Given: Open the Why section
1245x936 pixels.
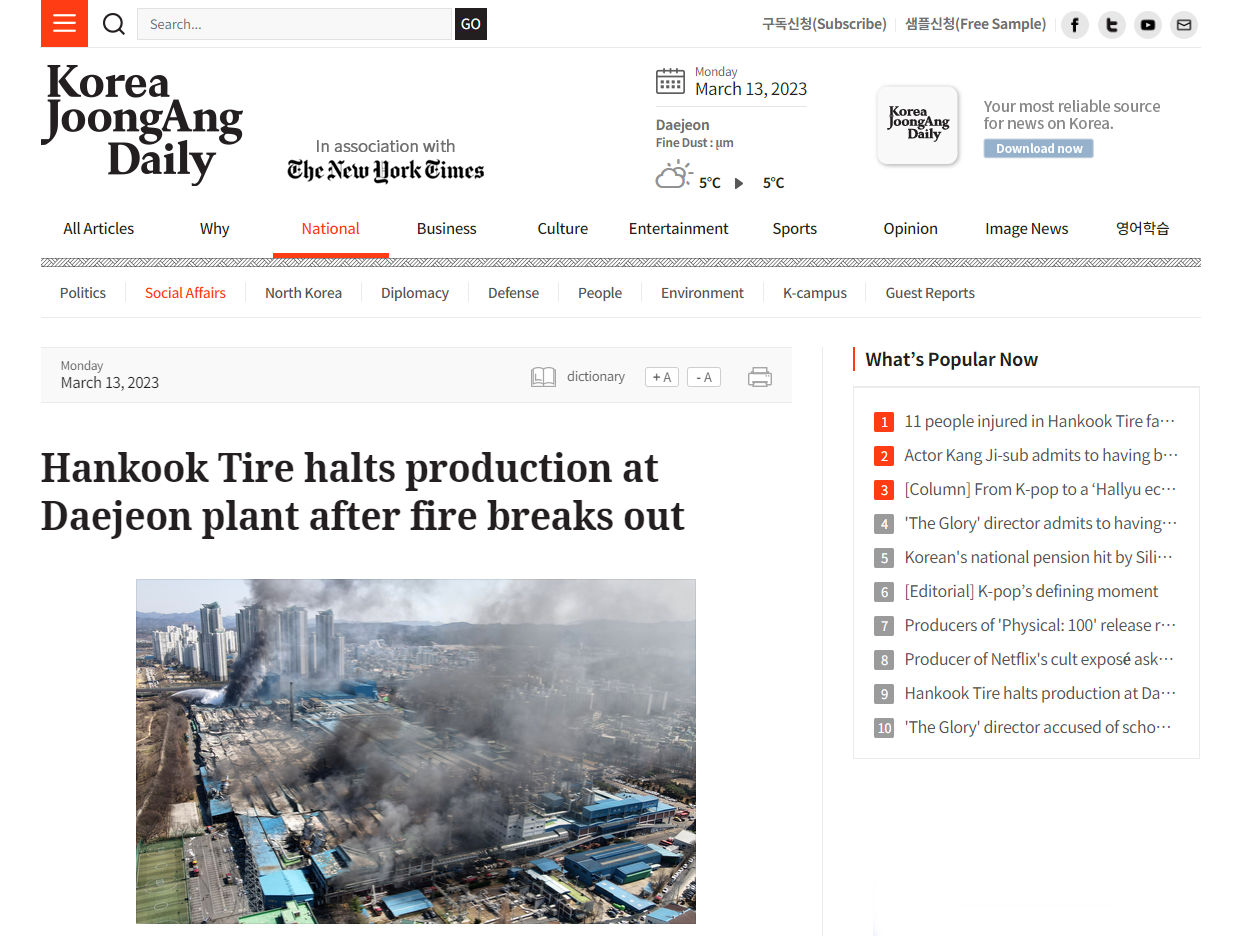Looking at the screenshot, I should click(x=214, y=228).
